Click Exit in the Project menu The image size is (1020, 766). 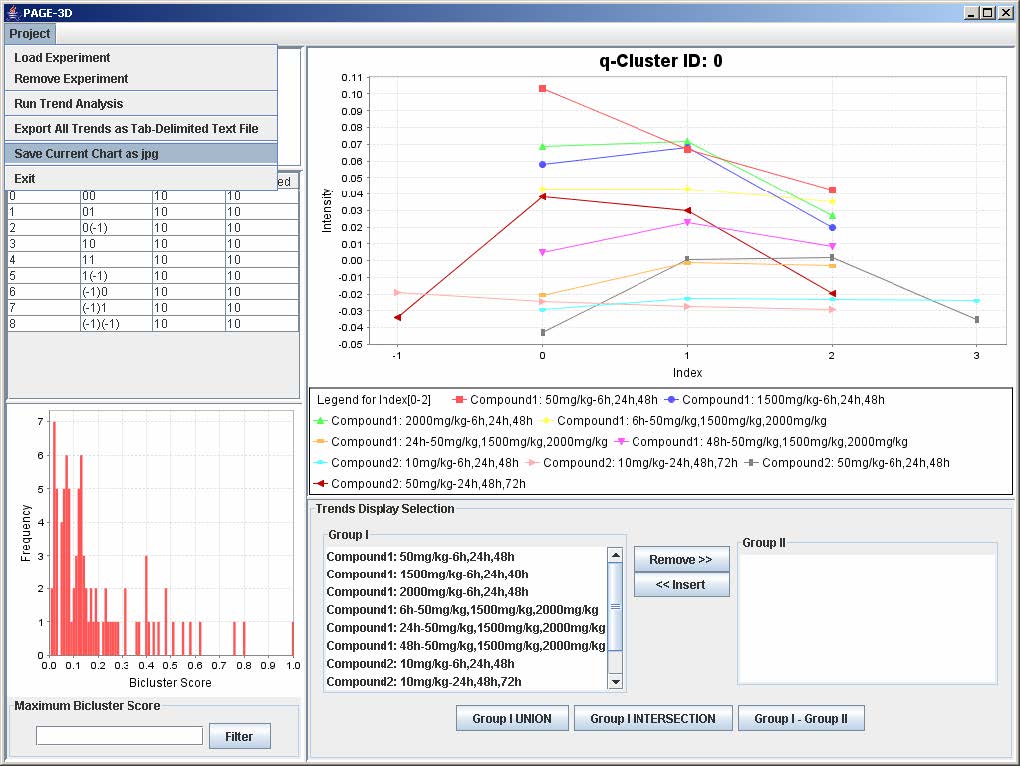tap(25, 179)
